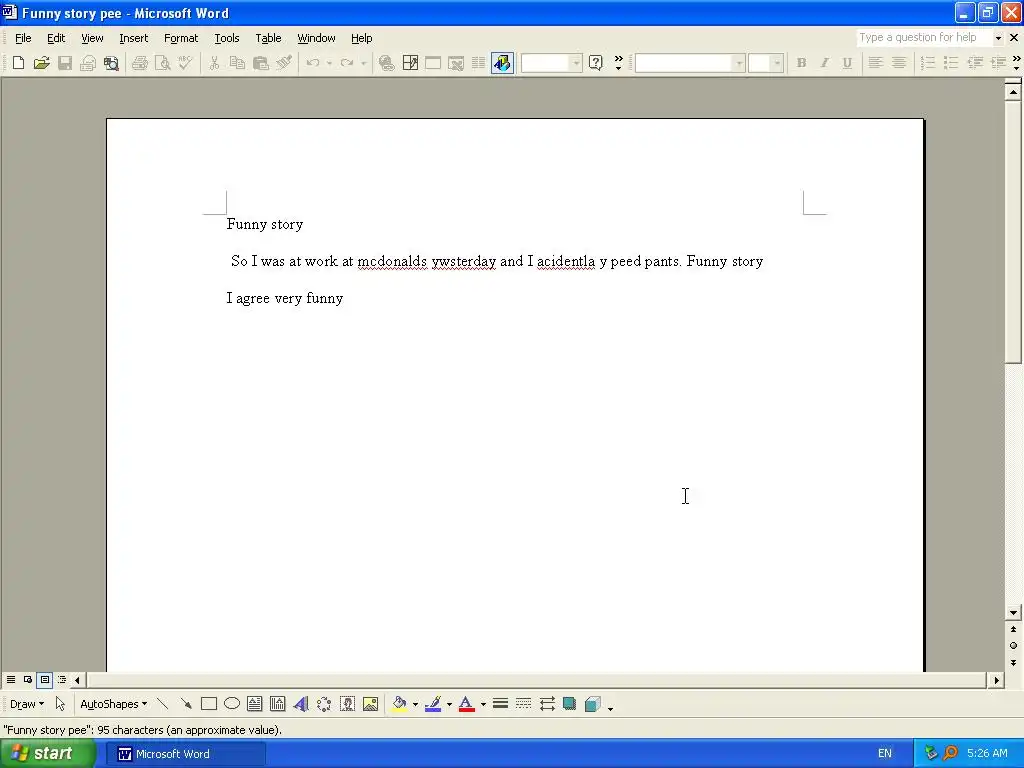1024x768 pixels.
Task: Apply red Font Color
Action: 466,703
